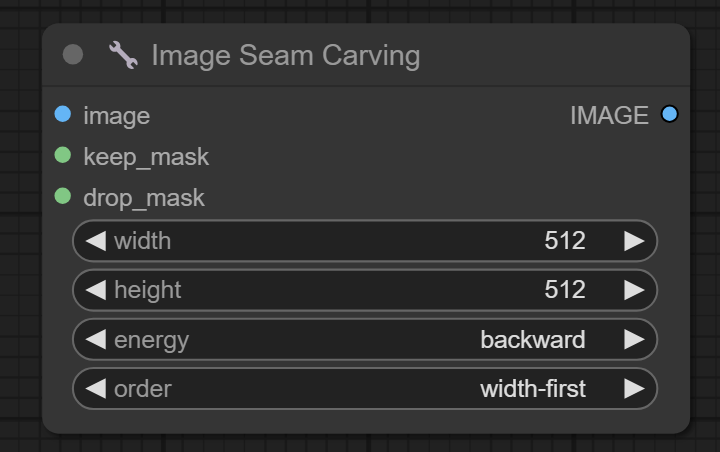Decrease height with the left arrow
This screenshot has width=720, height=452.
click(96, 290)
